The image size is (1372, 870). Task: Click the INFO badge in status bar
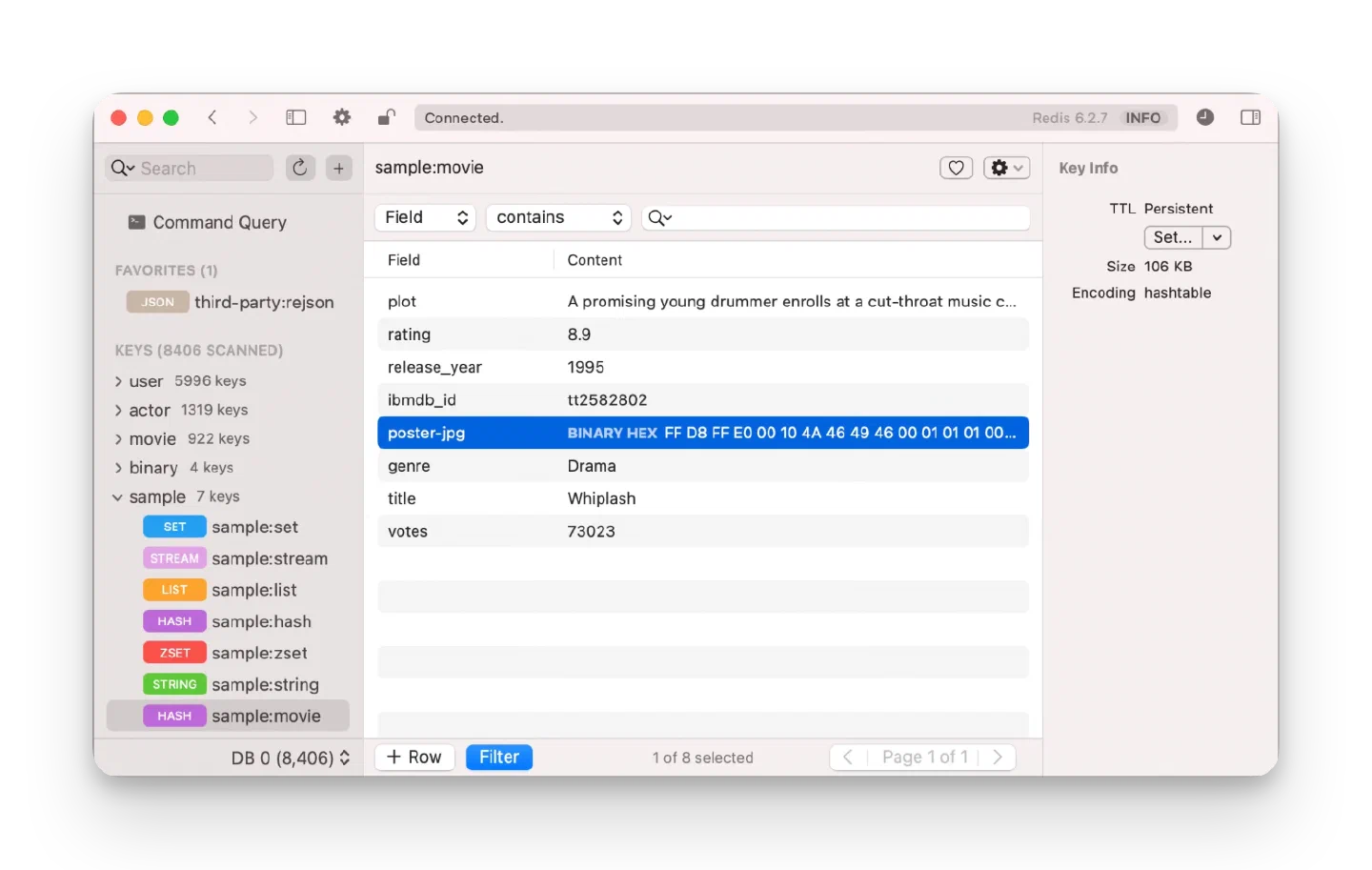pyautogui.click(x=1142, y=118)
